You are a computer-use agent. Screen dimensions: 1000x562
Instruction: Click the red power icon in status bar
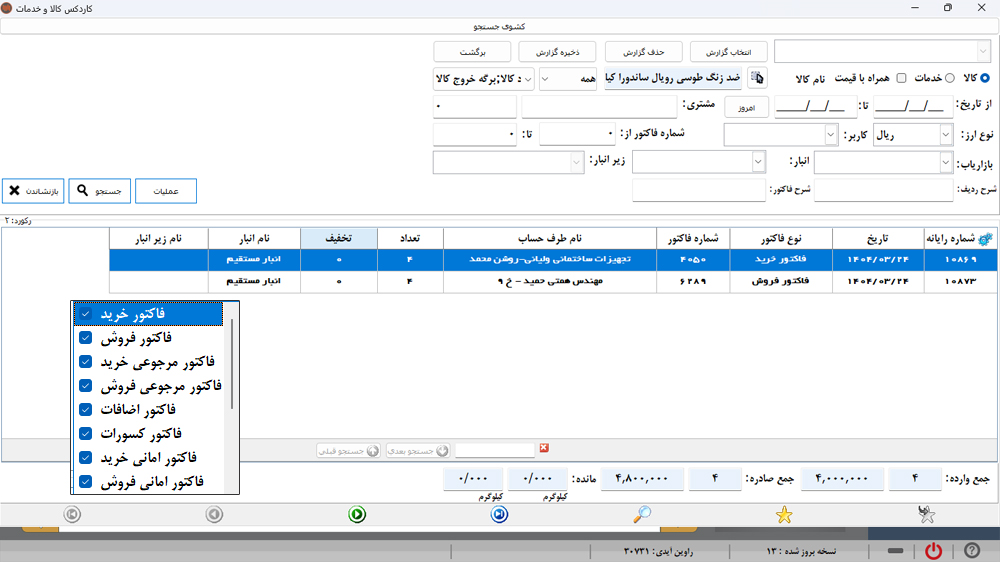933,551
